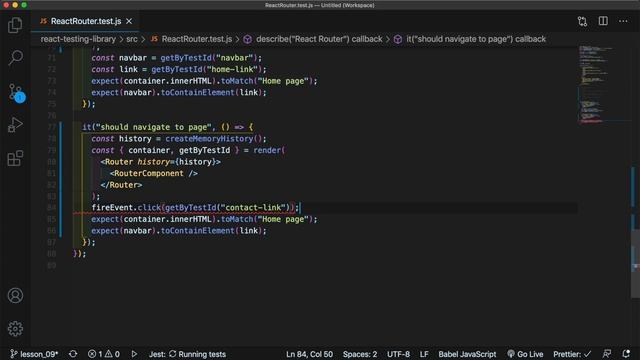The height and width of the screenshot is (360, 640).
Task: Click the "contact-link" string
Action: coord(252,208)
